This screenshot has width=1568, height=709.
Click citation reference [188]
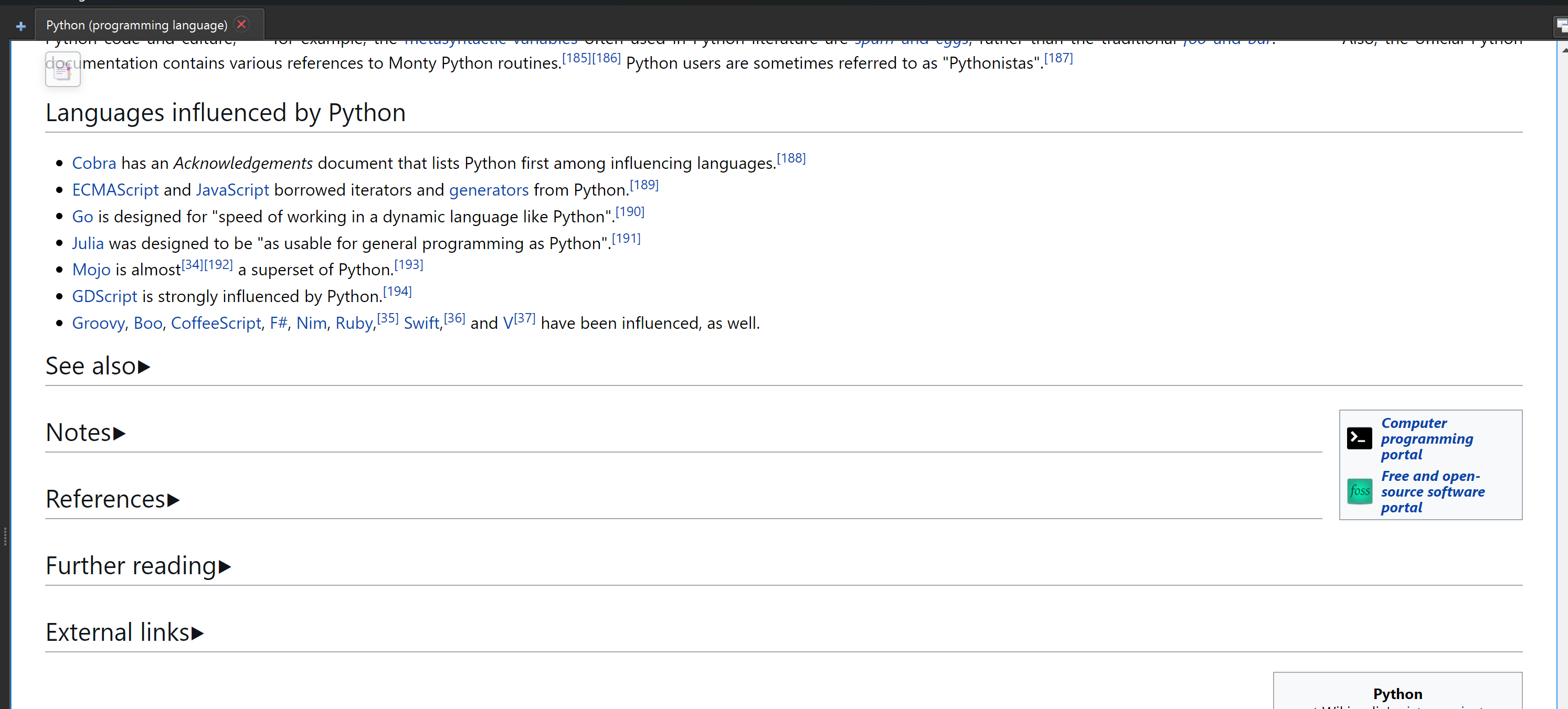pyautogui.click(x=791, y=158)
